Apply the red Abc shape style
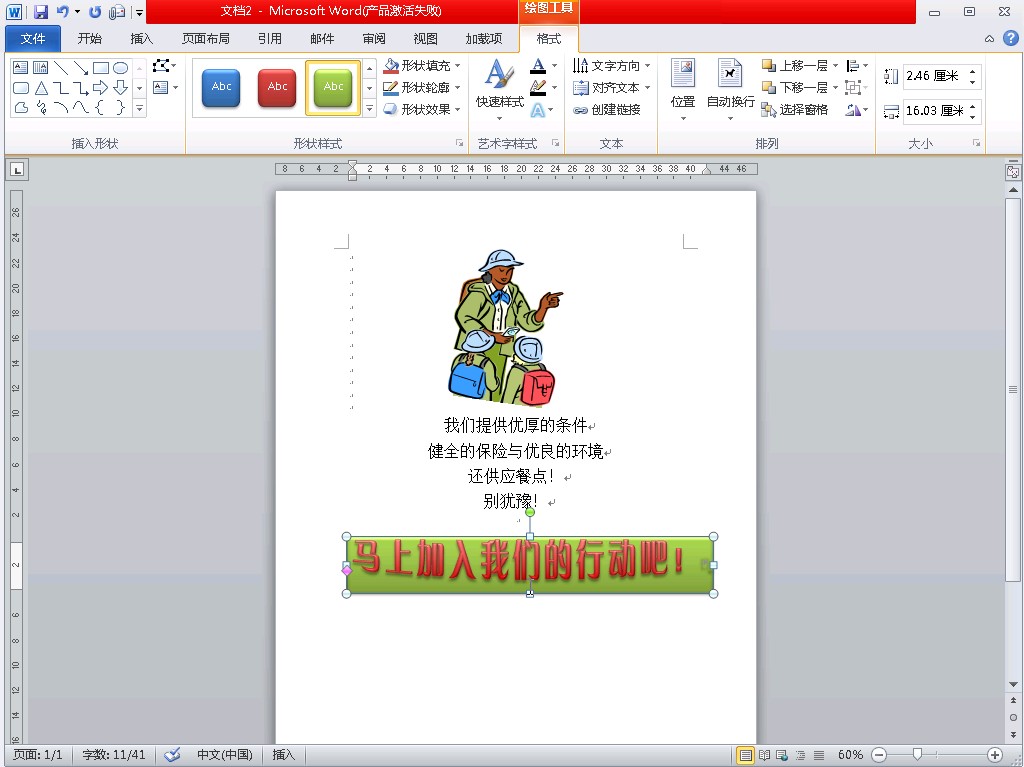The image size is (1024, 767). click(278, 88)
